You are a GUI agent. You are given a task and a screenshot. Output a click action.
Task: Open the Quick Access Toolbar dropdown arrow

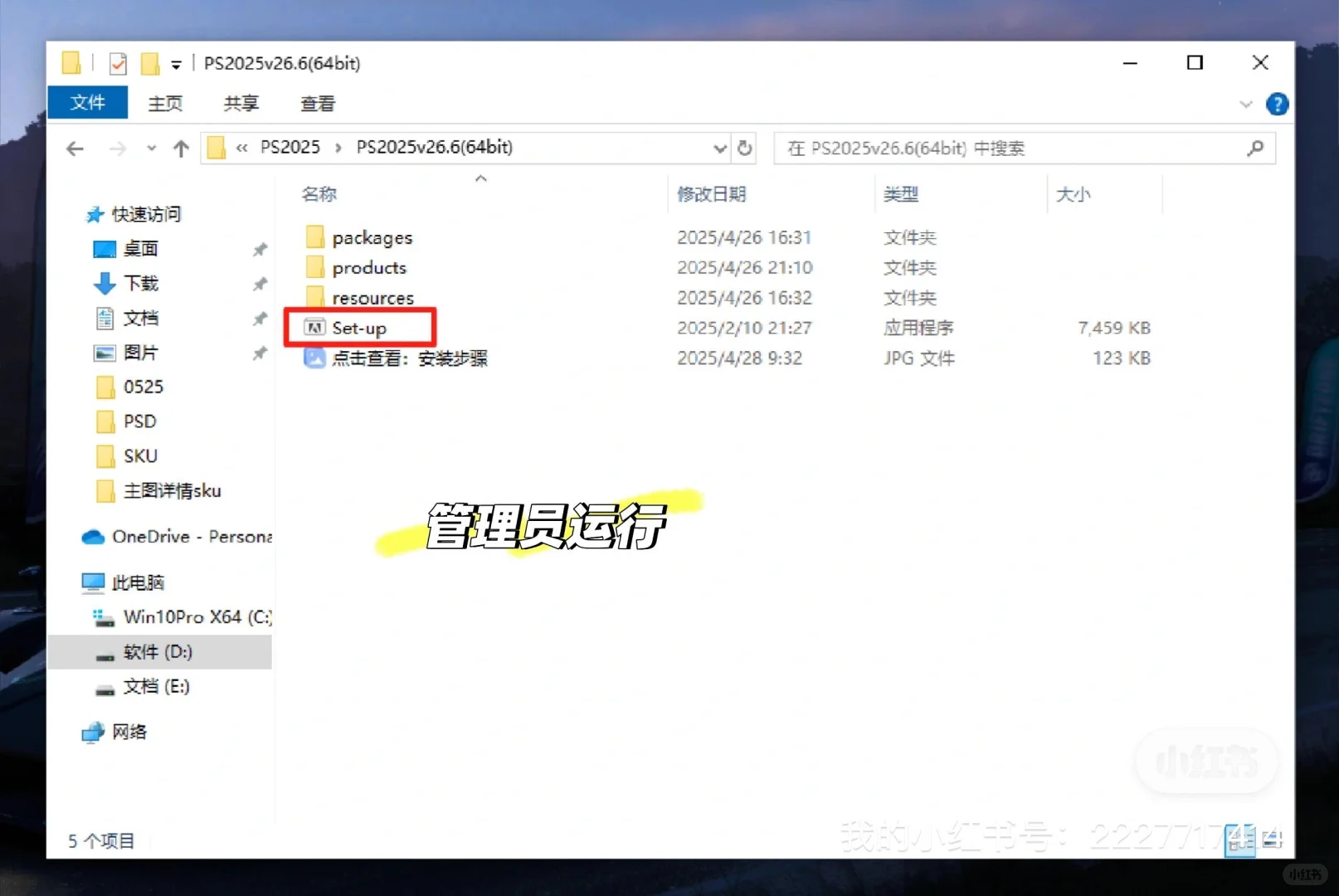177,63
